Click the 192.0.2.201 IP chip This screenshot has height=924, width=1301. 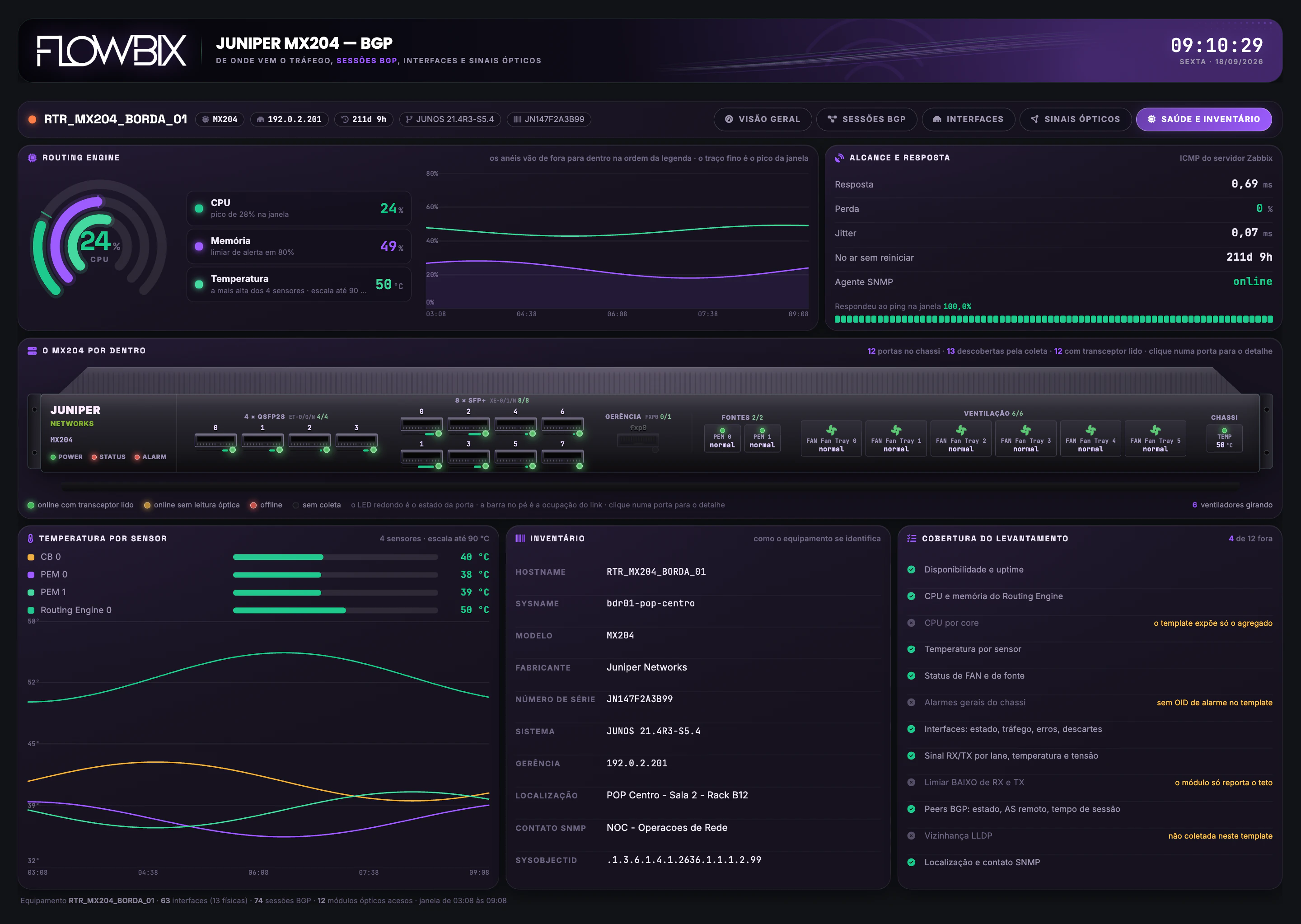point(289,119)
